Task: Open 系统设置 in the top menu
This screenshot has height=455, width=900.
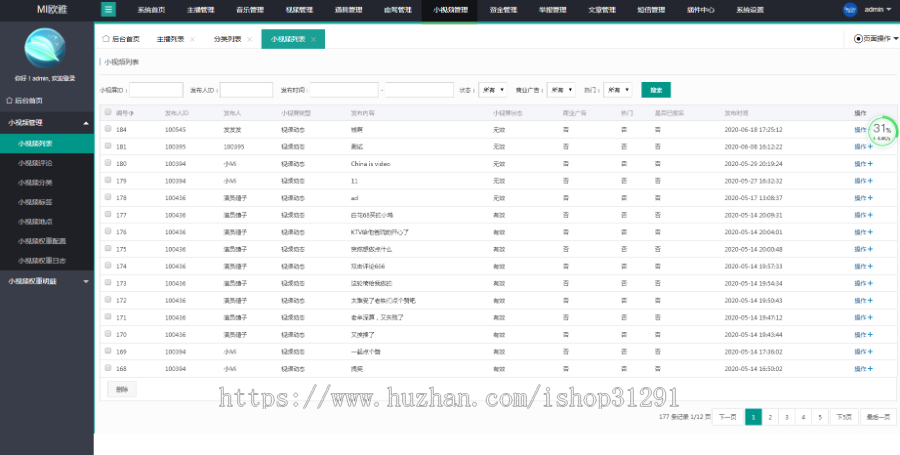Action: tap(750, 10)
